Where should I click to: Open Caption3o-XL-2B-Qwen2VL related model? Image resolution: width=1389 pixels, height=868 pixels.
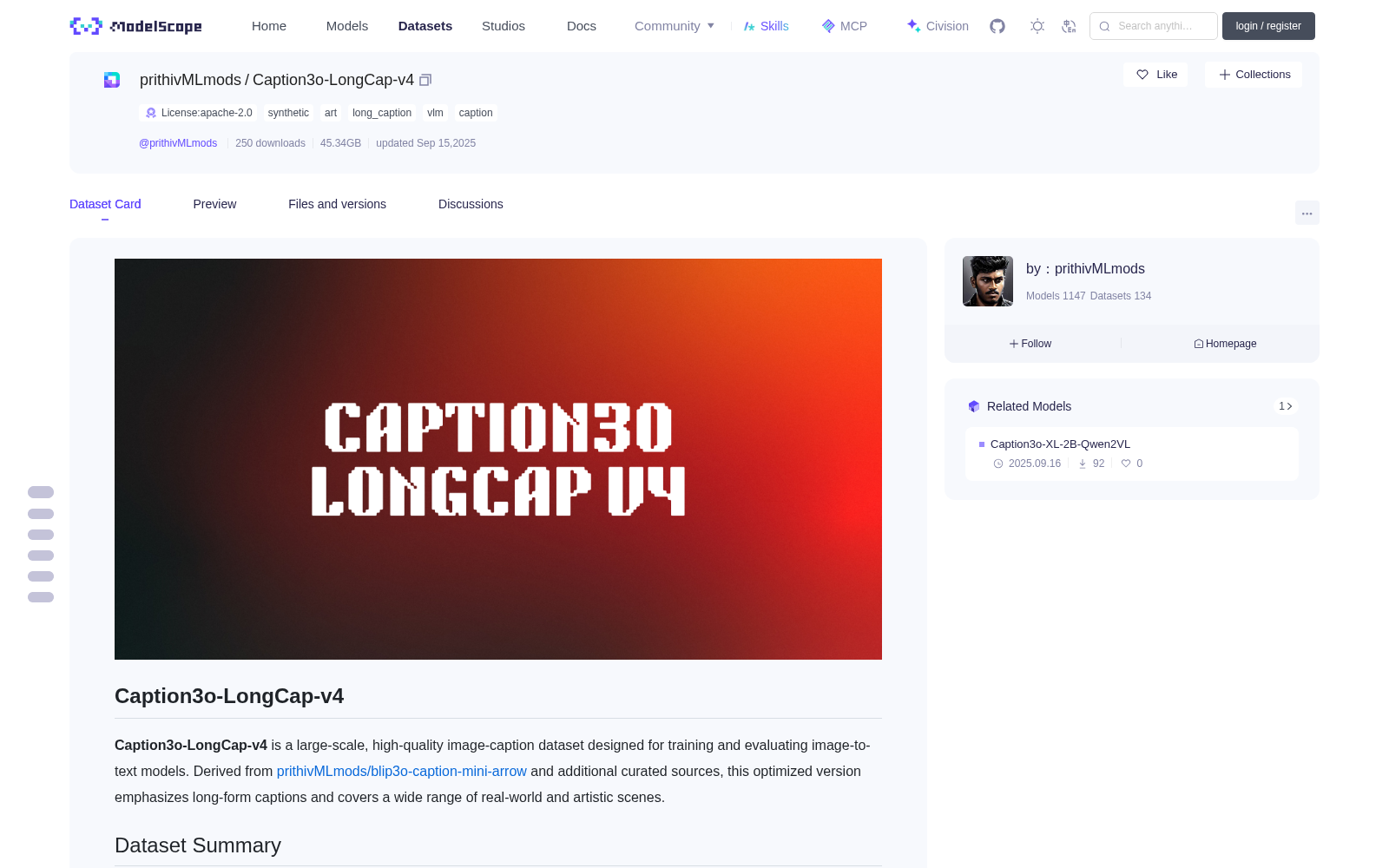tap(1060, 444)
